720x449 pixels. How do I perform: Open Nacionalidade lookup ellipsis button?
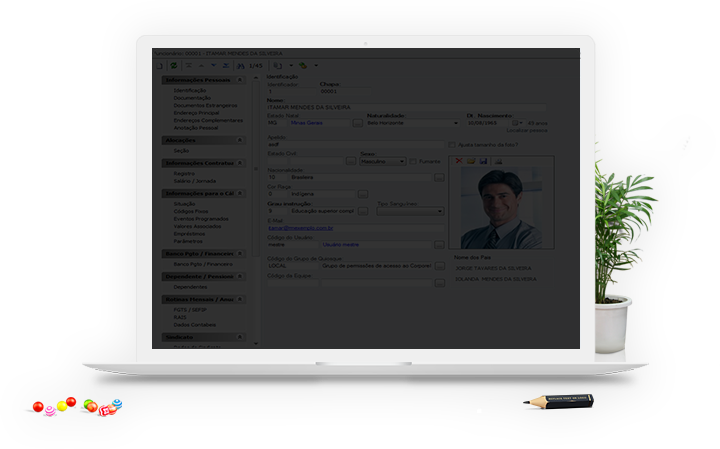pyautogui.click(x=439, y=177)
